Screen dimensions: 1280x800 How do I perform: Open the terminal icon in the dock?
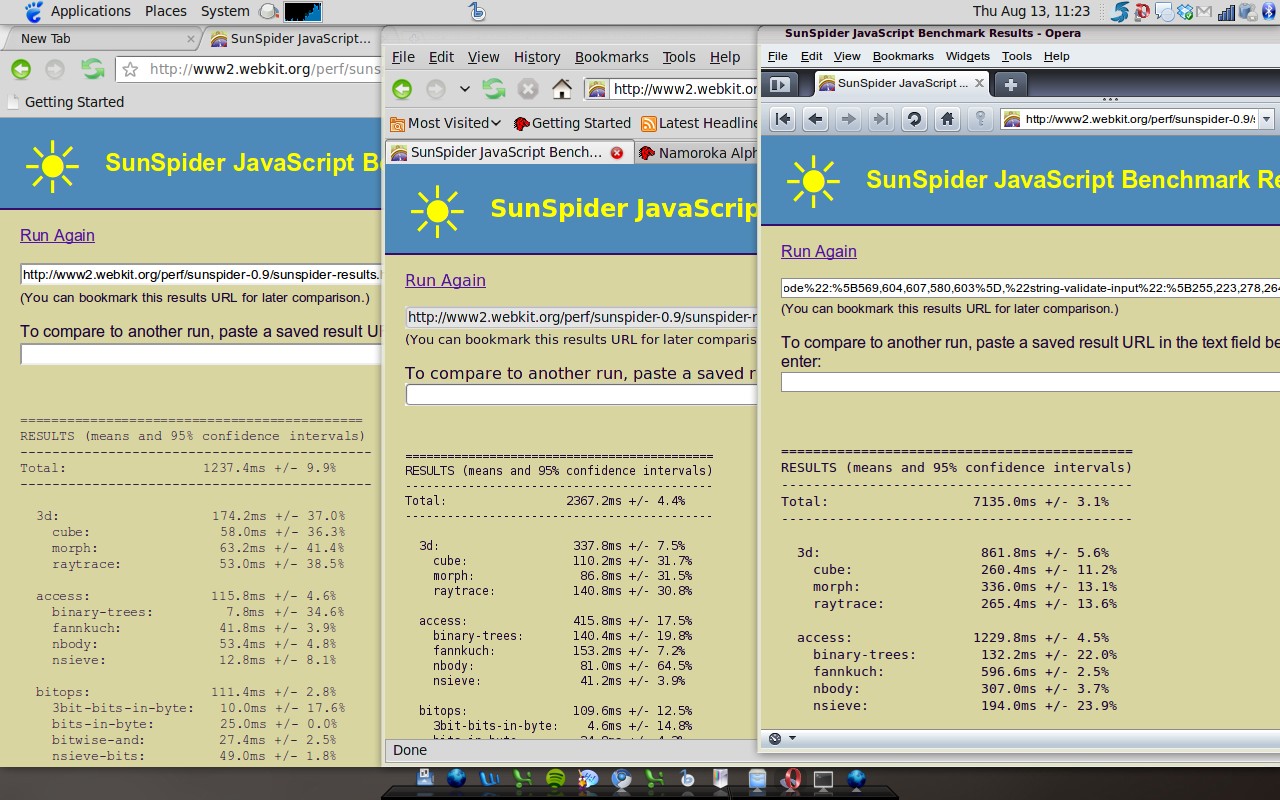tap(823, 779)
